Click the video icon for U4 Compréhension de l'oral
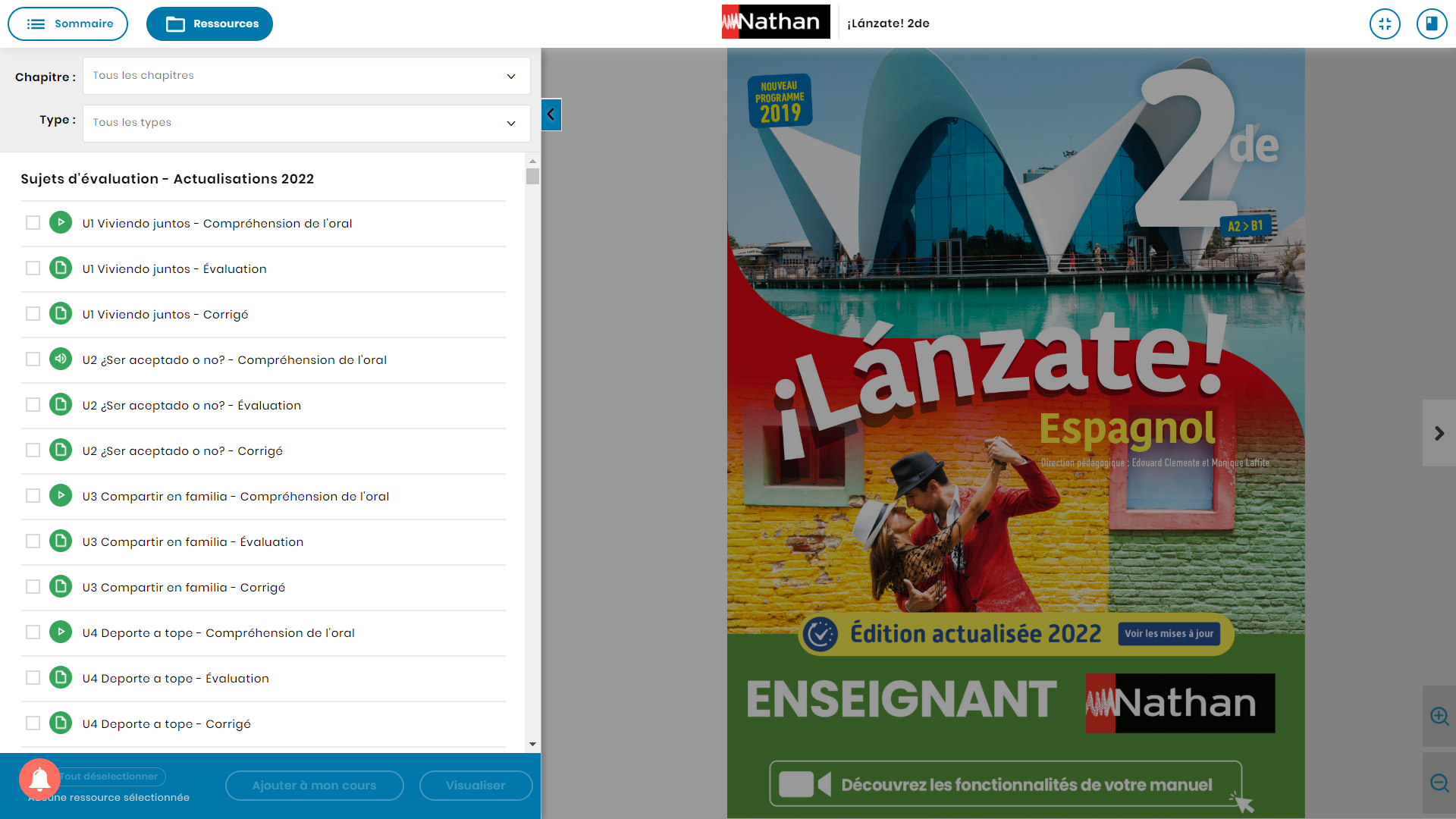 click(x=61, y=632)
